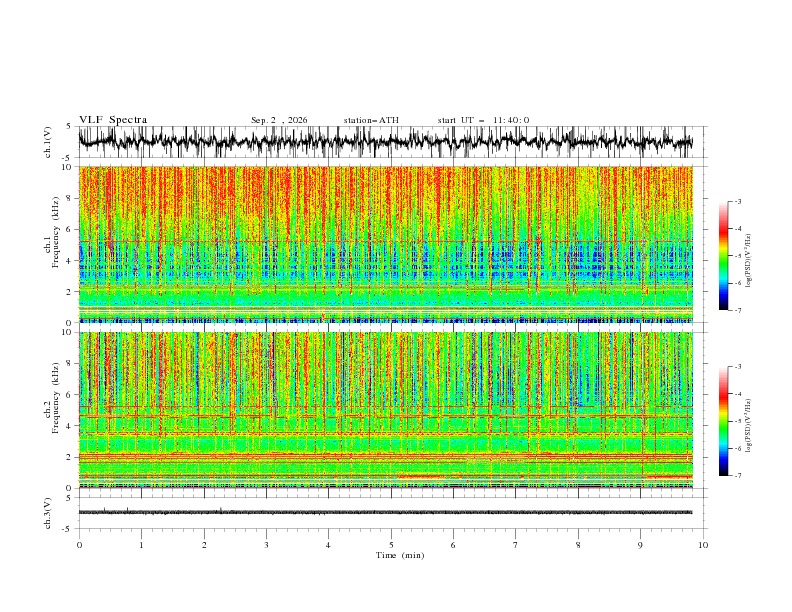792x612 pixels.
Task: Click the VLF Spectra title text
Action: pyautogui.click(x=113, y=120)
